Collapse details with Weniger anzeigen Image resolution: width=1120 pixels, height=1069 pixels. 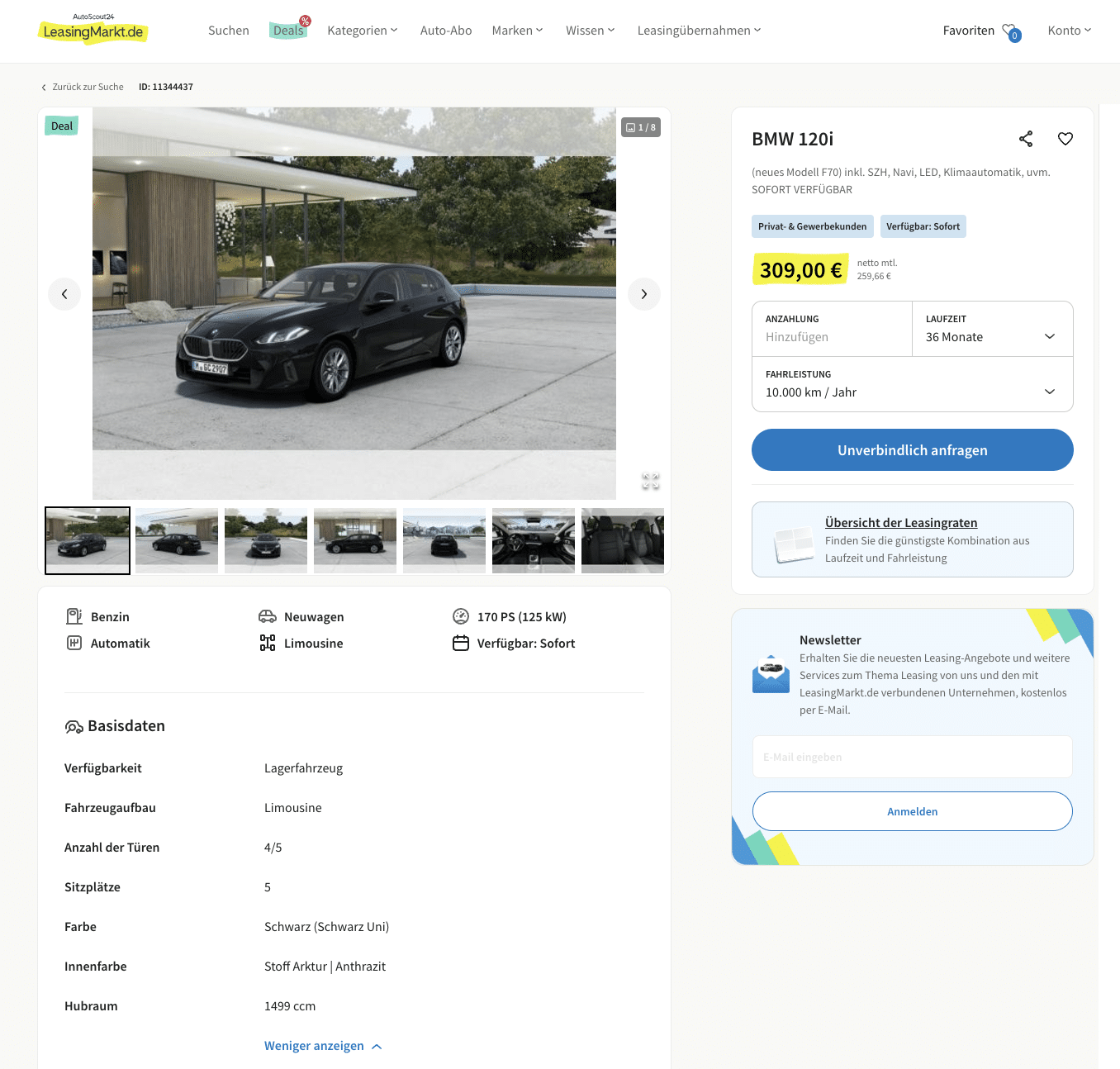pos(323,1046)
